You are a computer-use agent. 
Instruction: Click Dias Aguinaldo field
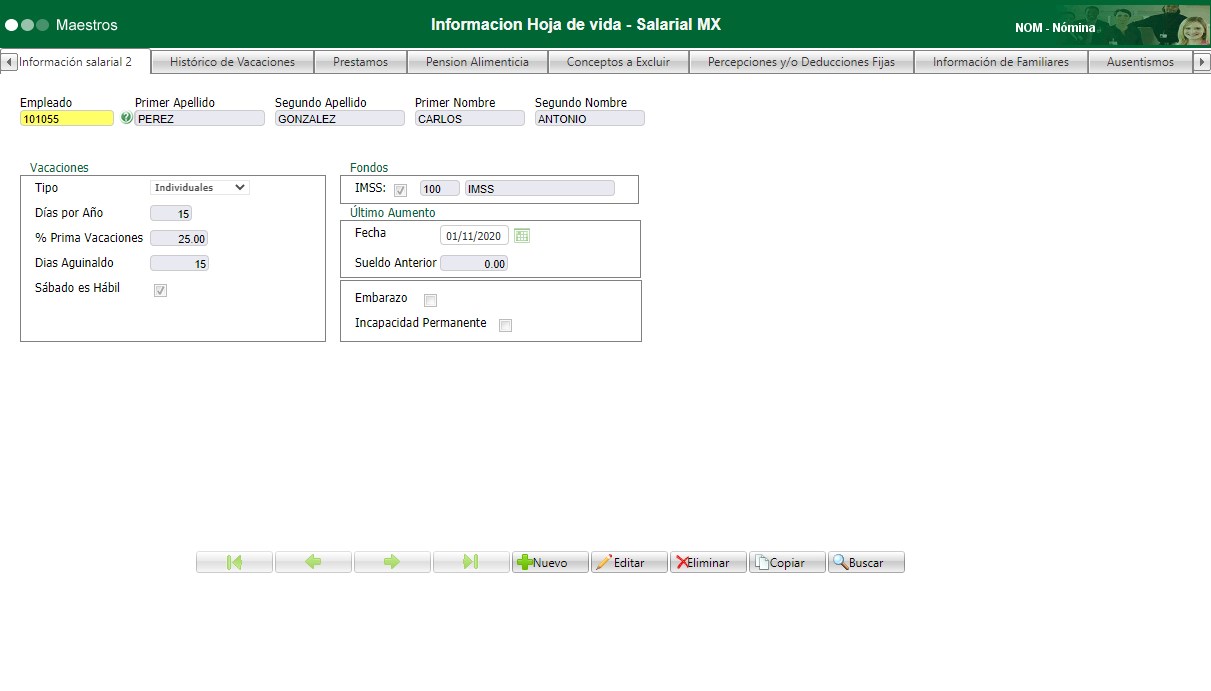(x=179, y=264)
